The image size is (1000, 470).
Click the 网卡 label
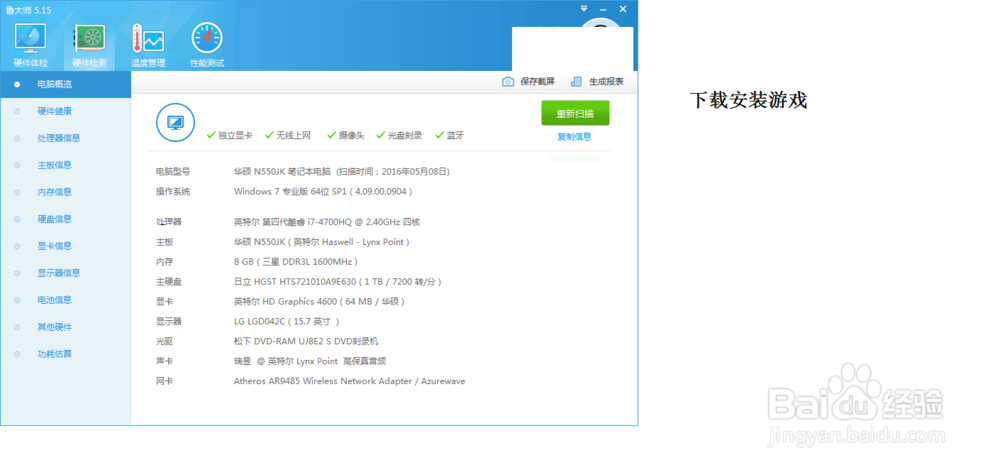pyautogui.click(x=165, y=381)
